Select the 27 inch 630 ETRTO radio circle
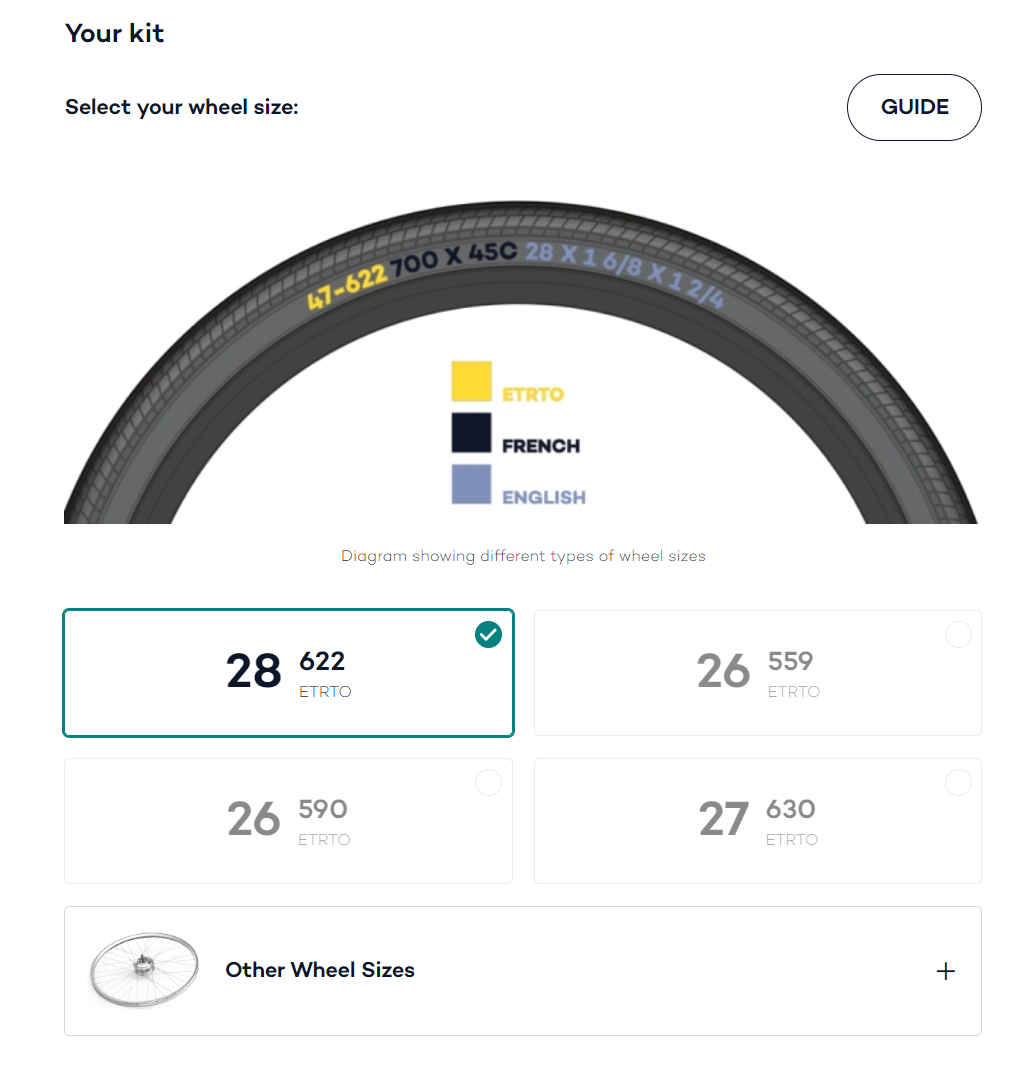 (x=958, y=783)
